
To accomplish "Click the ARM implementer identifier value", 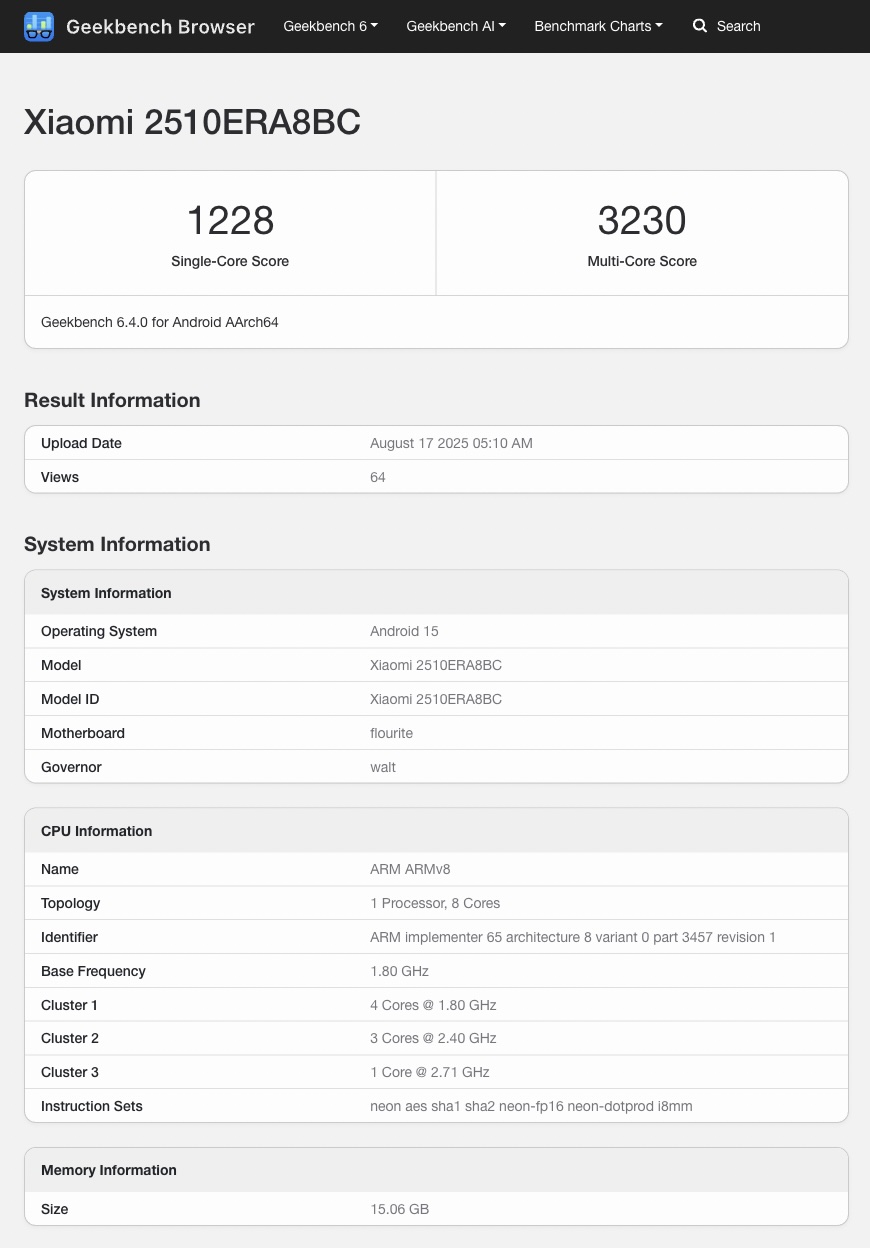I will pyautogui.click(x=572, y=937).
